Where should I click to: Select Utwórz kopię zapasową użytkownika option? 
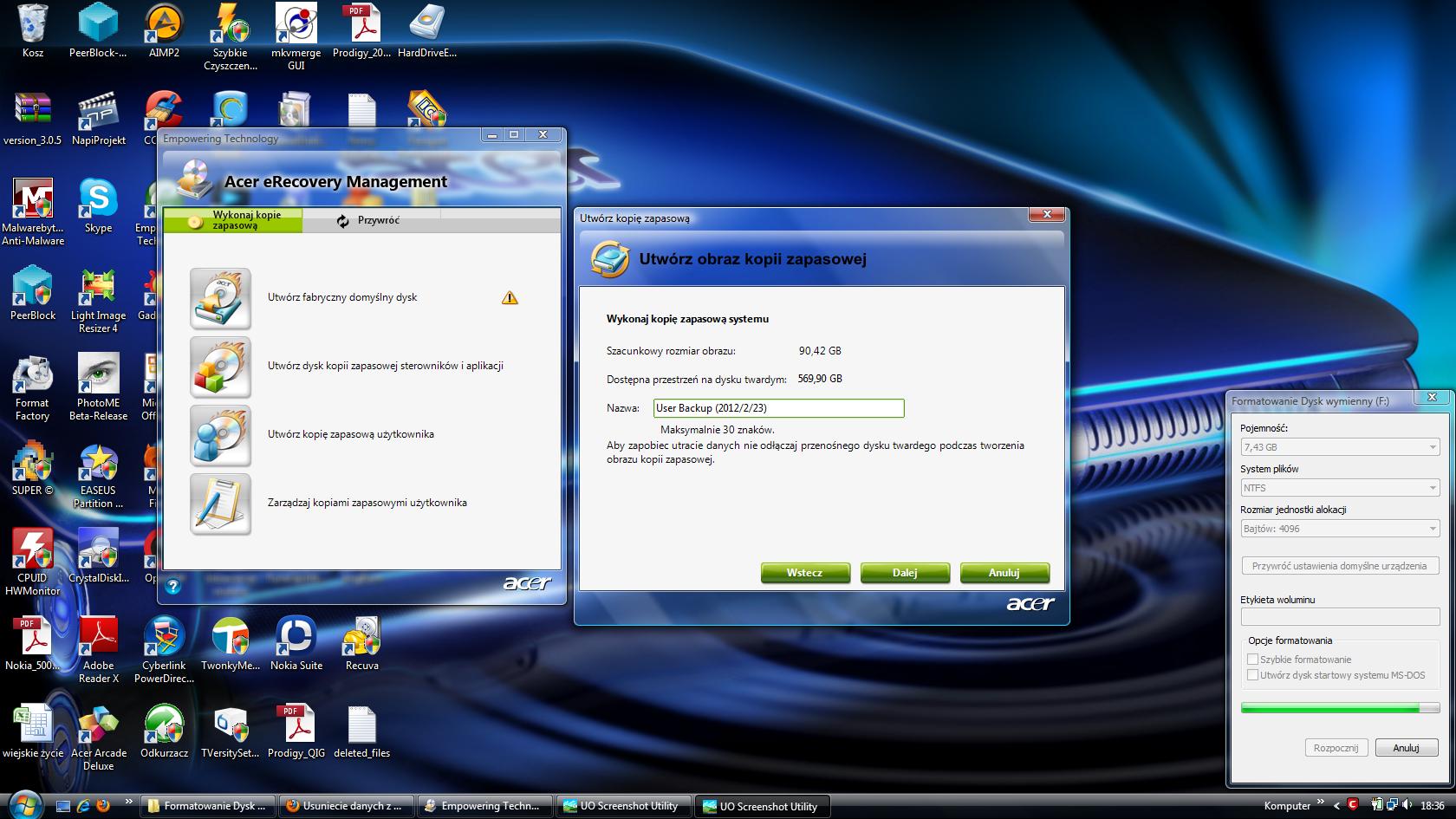coord(351,434)
